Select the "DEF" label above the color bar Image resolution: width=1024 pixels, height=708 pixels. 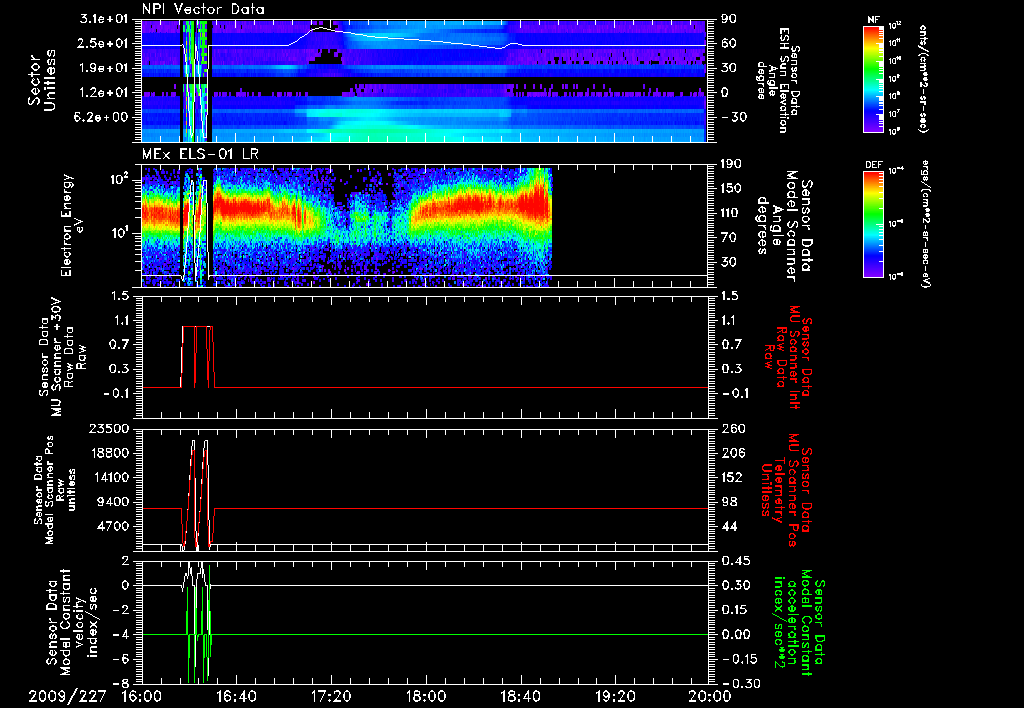tap(874, 165)
